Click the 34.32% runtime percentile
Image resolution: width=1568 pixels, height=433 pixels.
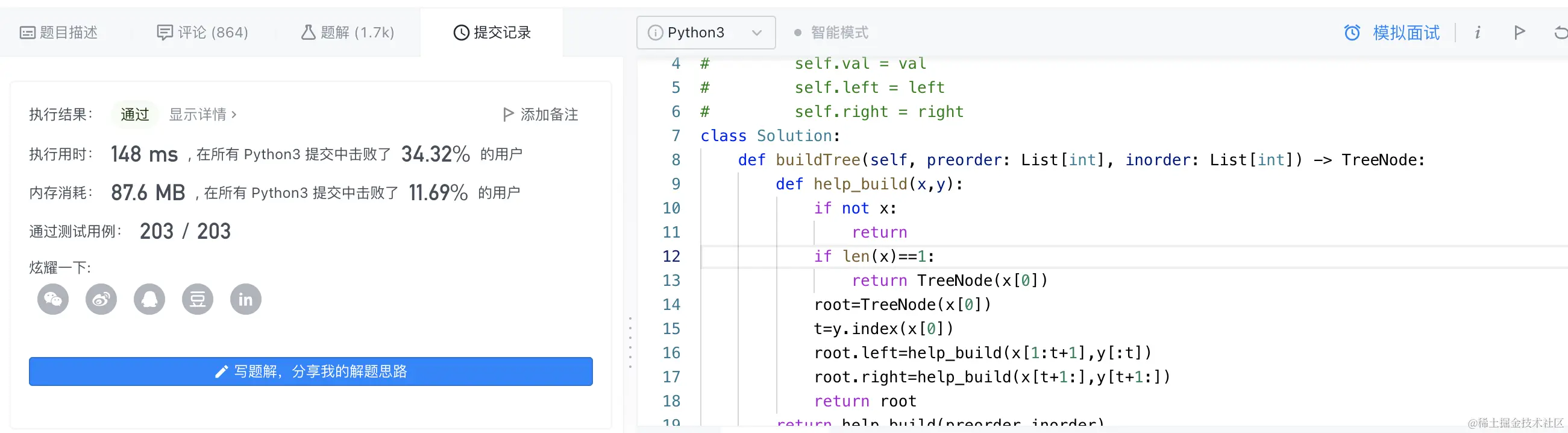coord(435,154)
